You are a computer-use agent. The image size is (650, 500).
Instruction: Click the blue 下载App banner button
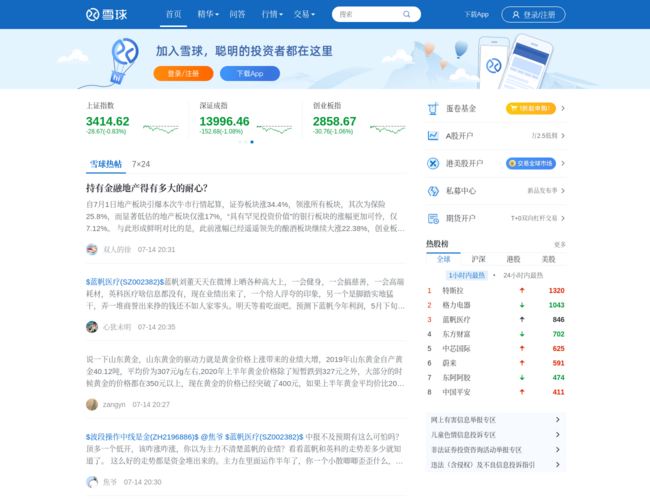pyautogui.click(x=250, y=73)
